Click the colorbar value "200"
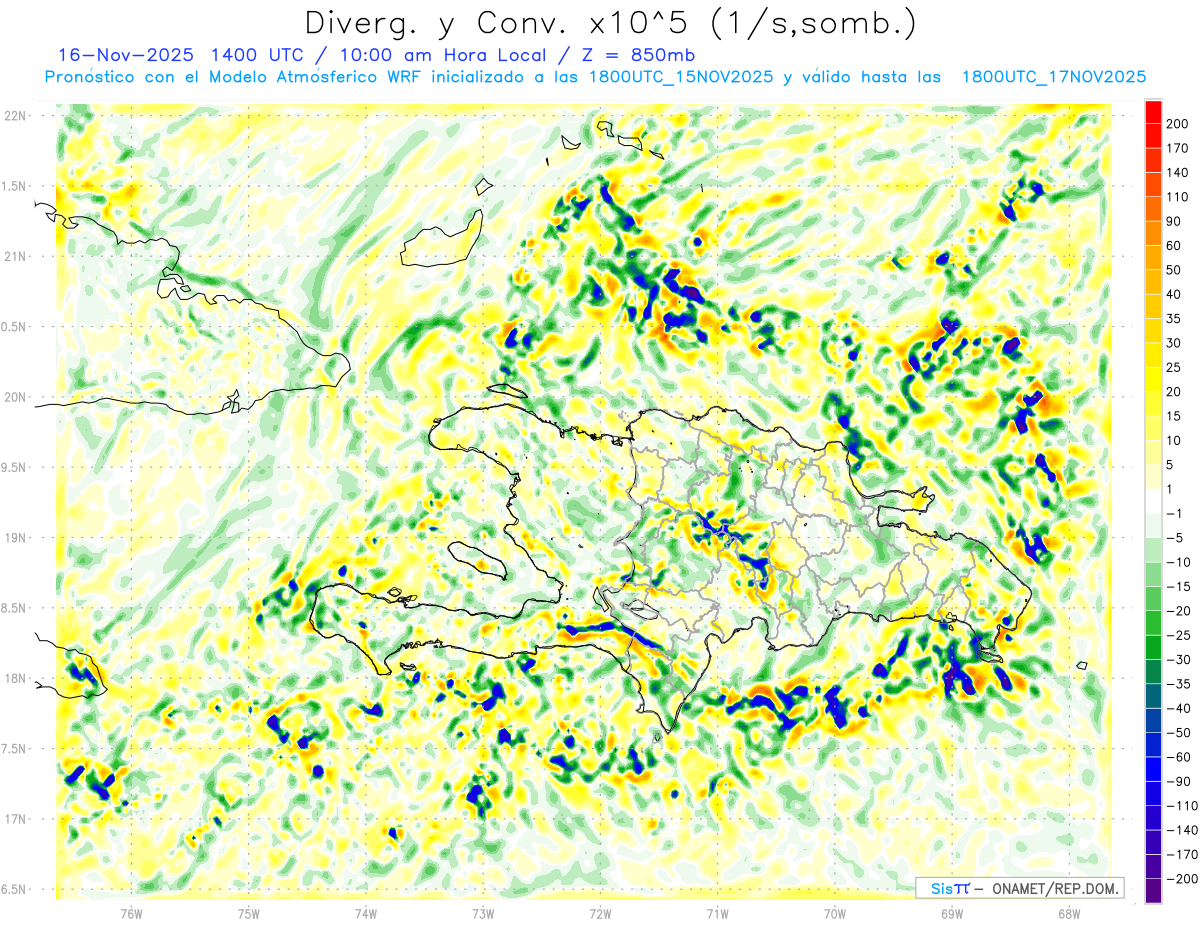The height and width of the screenshot is (927, 1200). tap(1177, 124)
